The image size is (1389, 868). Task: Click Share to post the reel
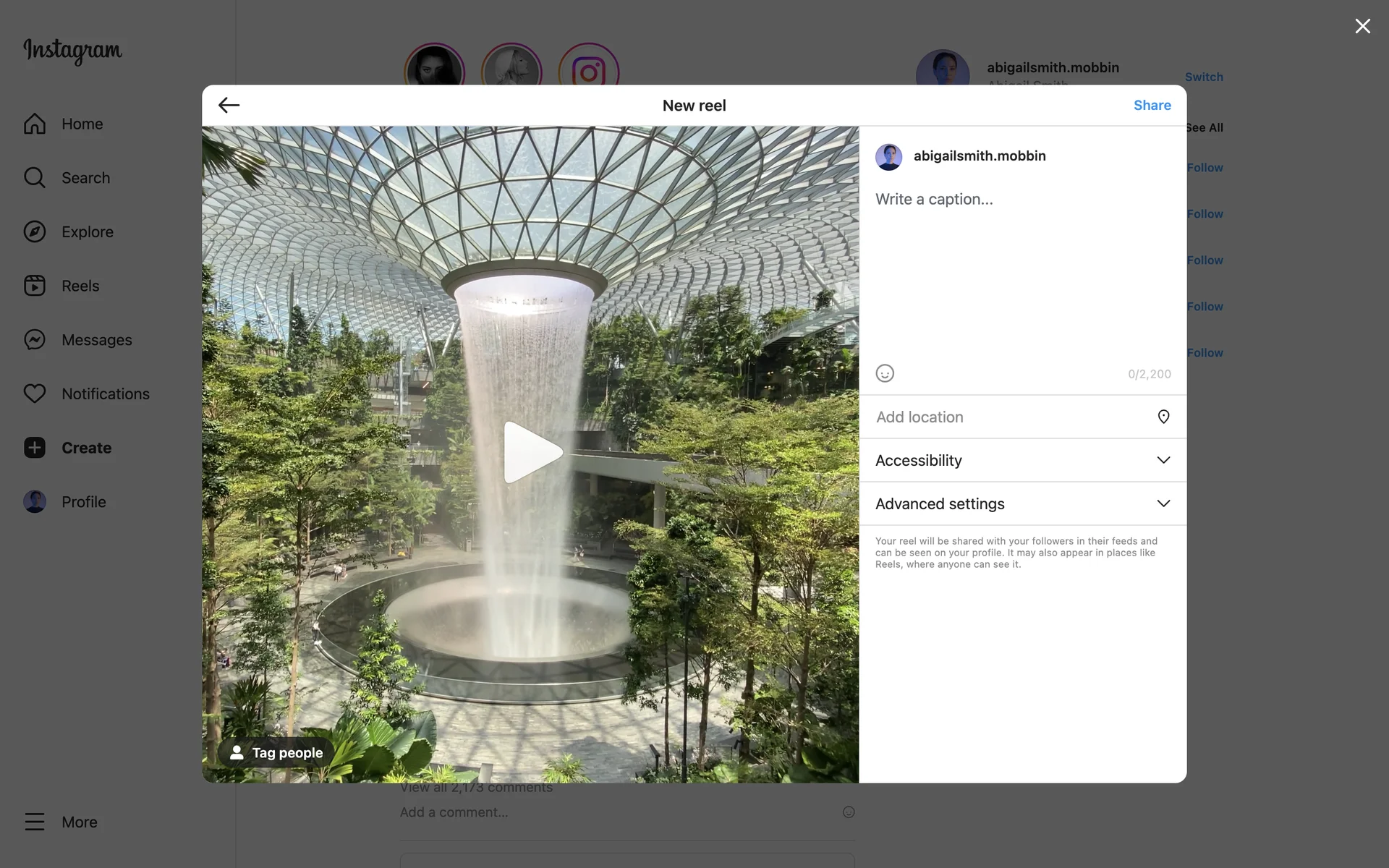tap(1152, 106)
